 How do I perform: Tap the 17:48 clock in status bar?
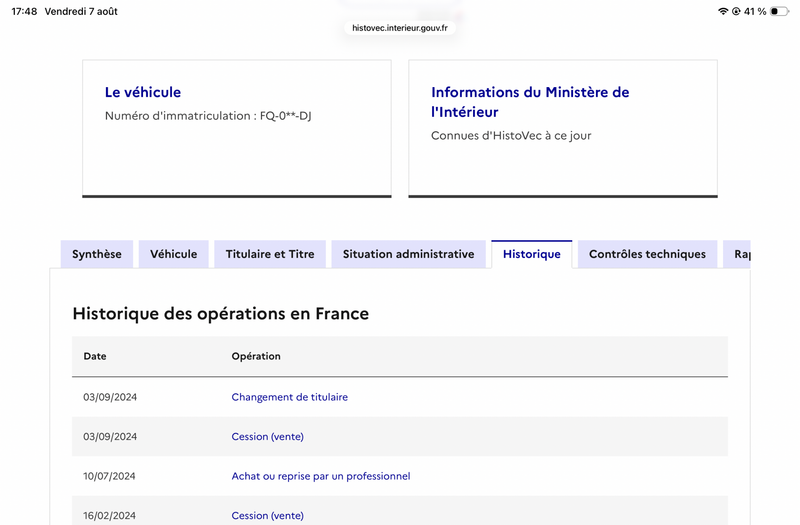[24, 11]
